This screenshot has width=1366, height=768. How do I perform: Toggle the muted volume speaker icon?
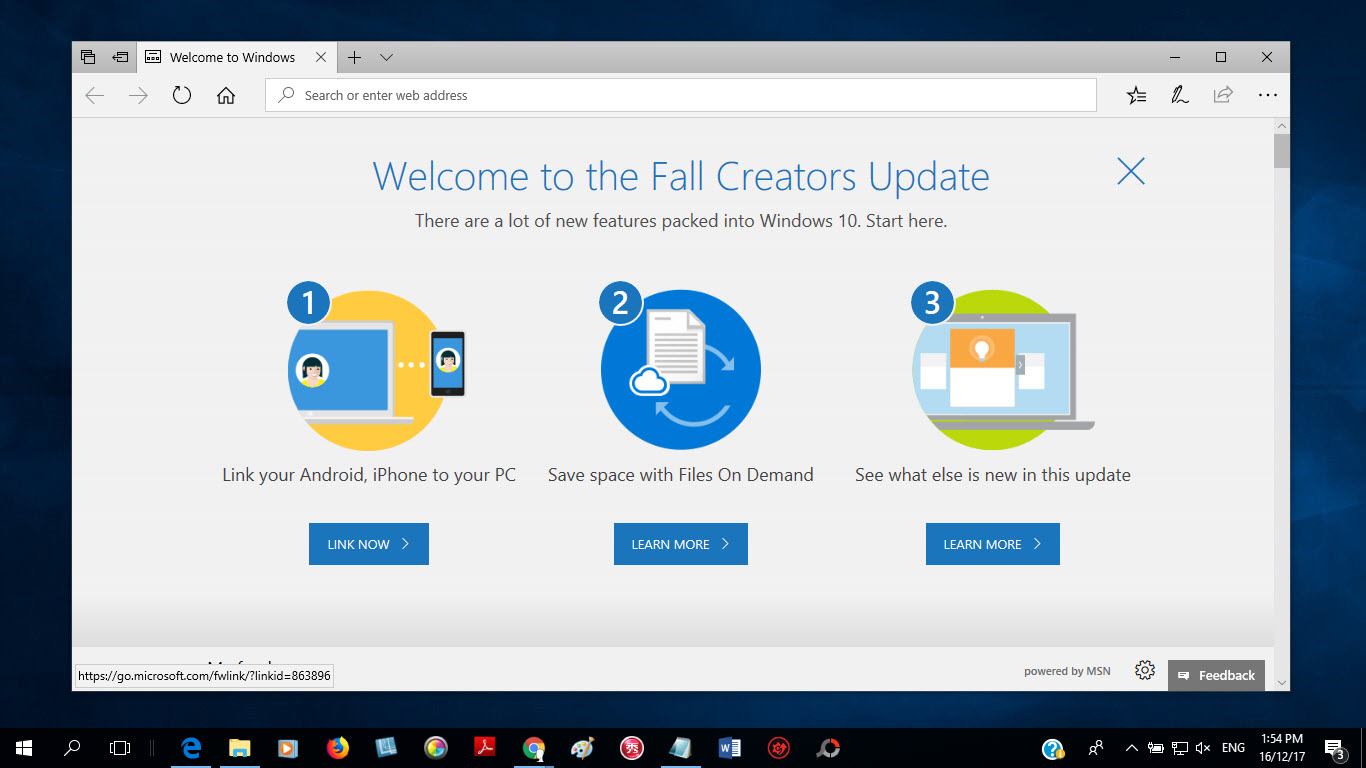1203,747
